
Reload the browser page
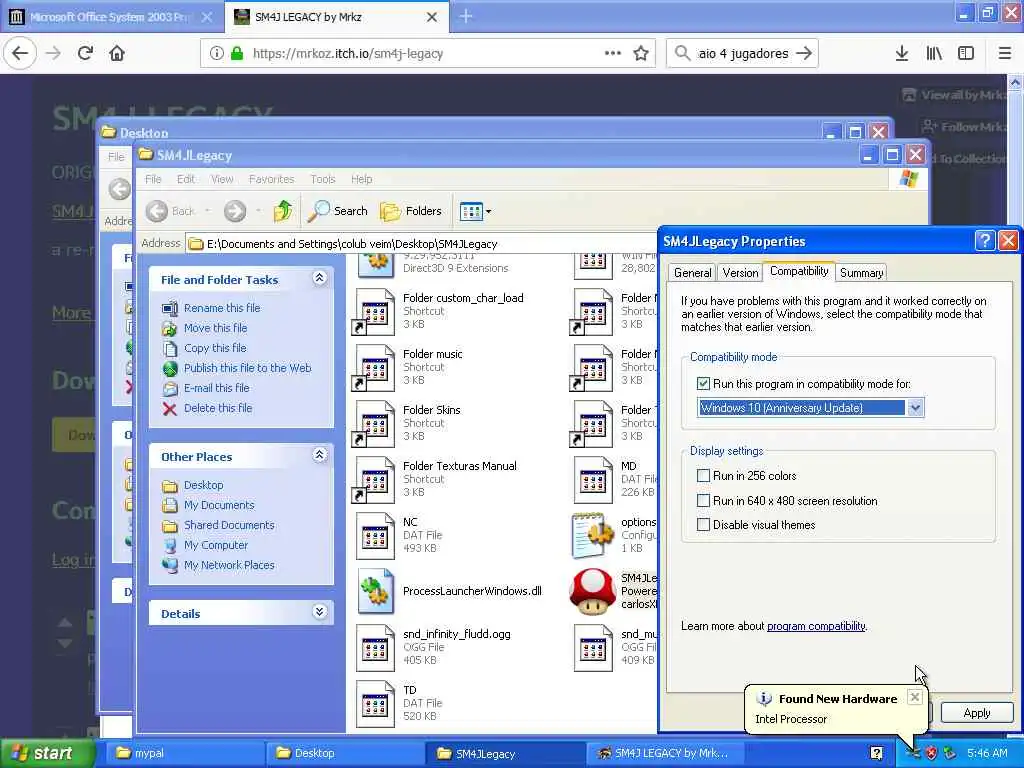tap(85, 53)
